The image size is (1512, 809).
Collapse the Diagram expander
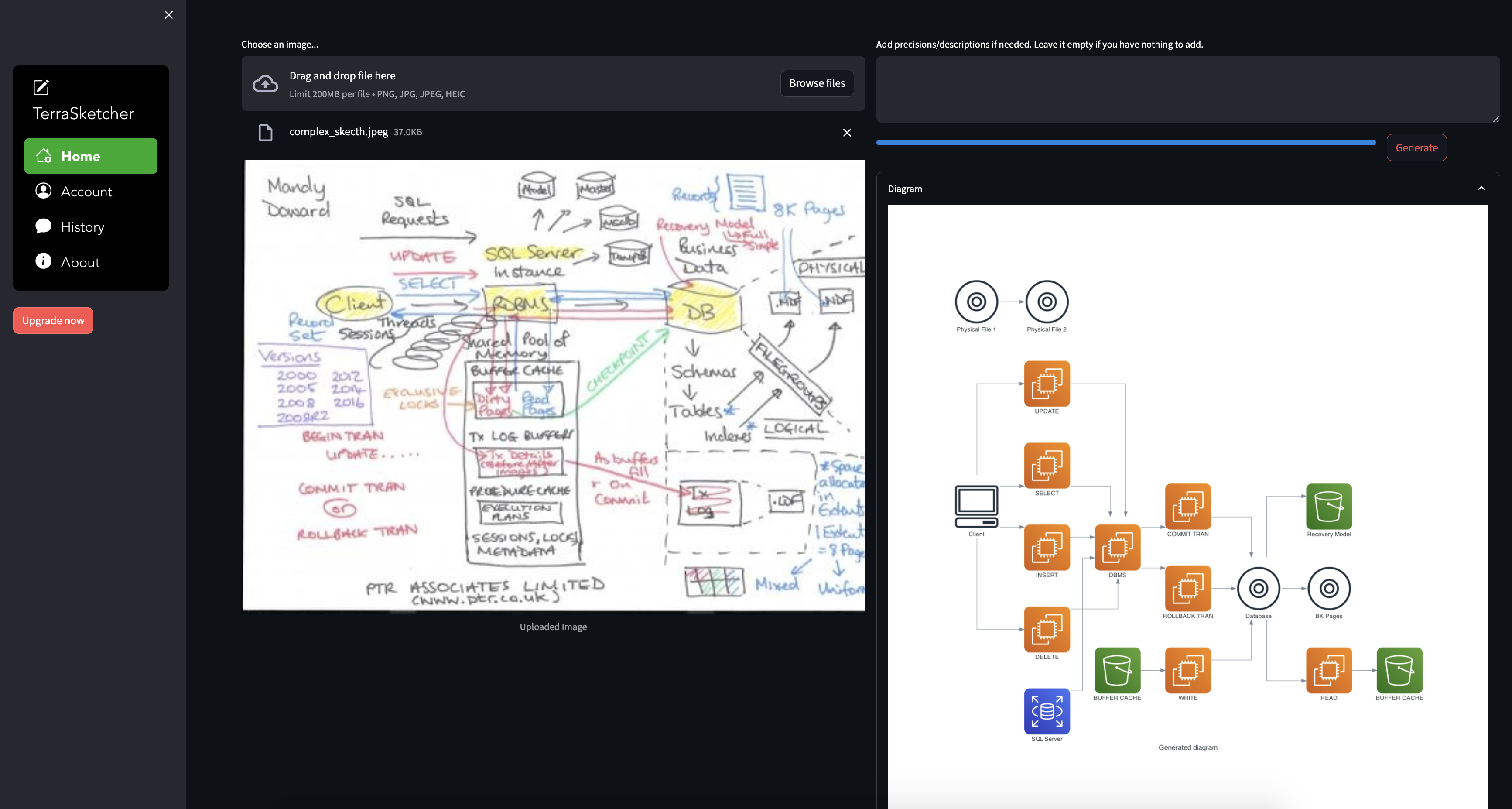(x=1481, y=189)
